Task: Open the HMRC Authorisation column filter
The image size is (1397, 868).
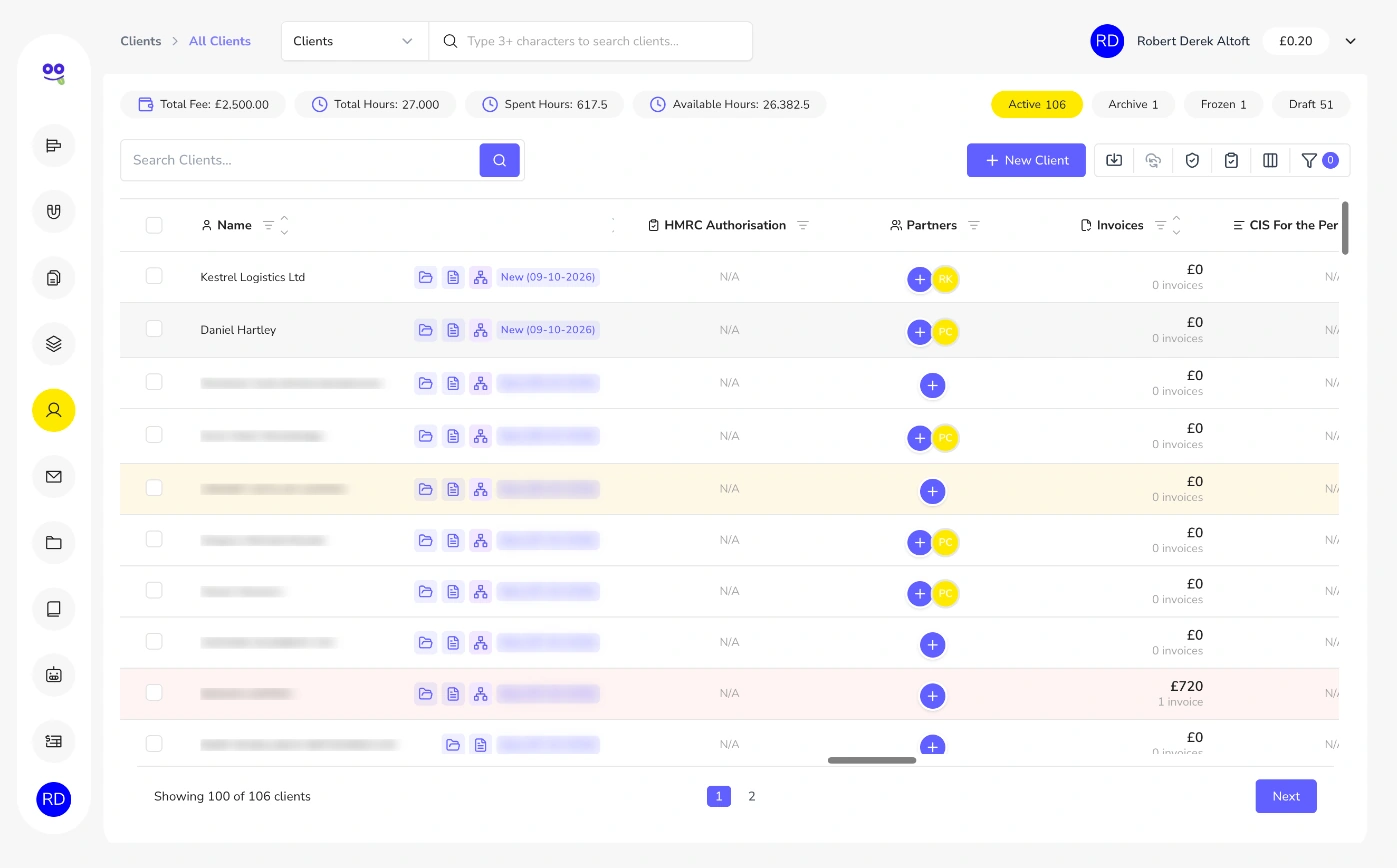Action: (803, 225)
